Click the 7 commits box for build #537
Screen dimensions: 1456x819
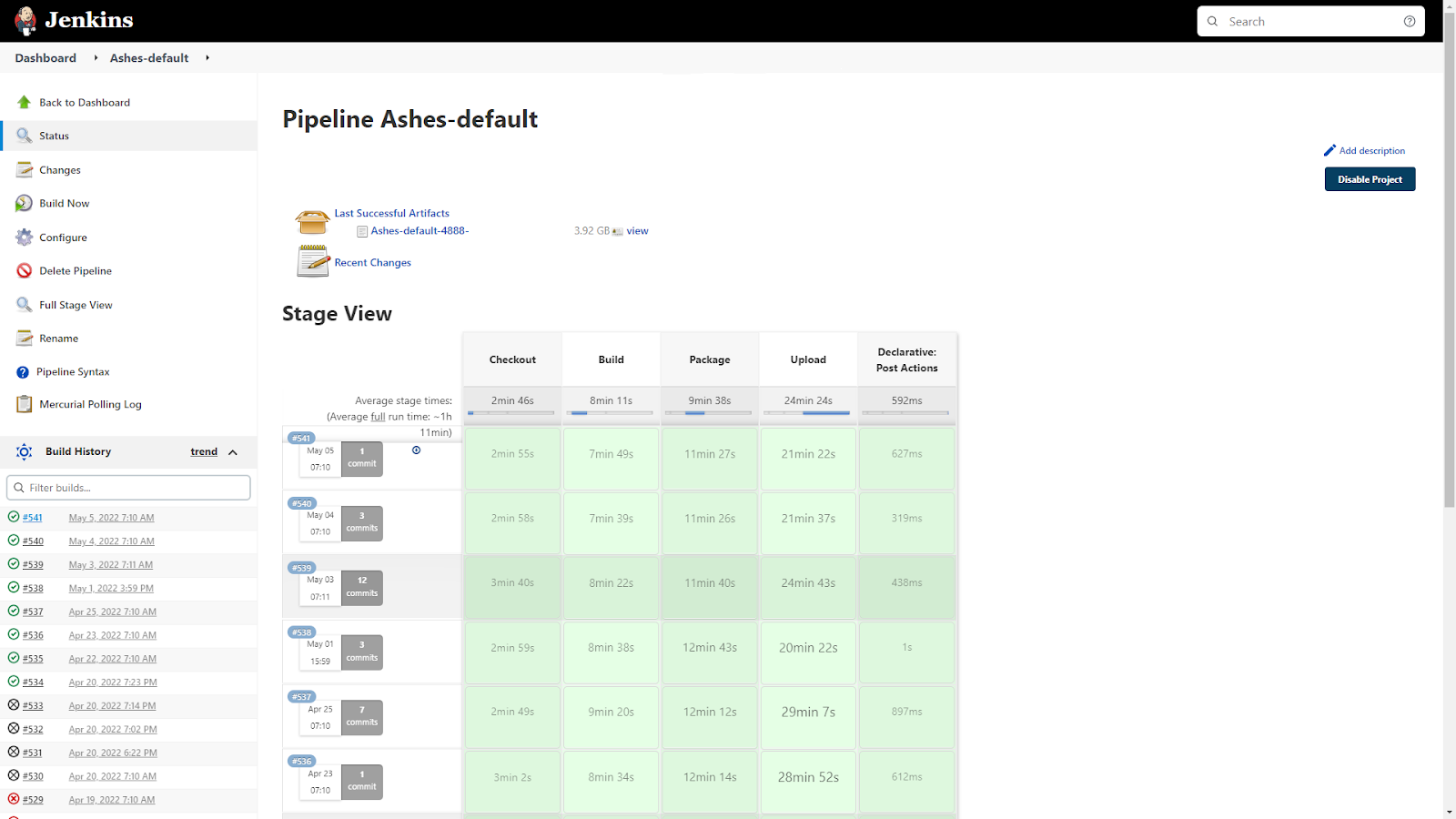coord(362,717)
